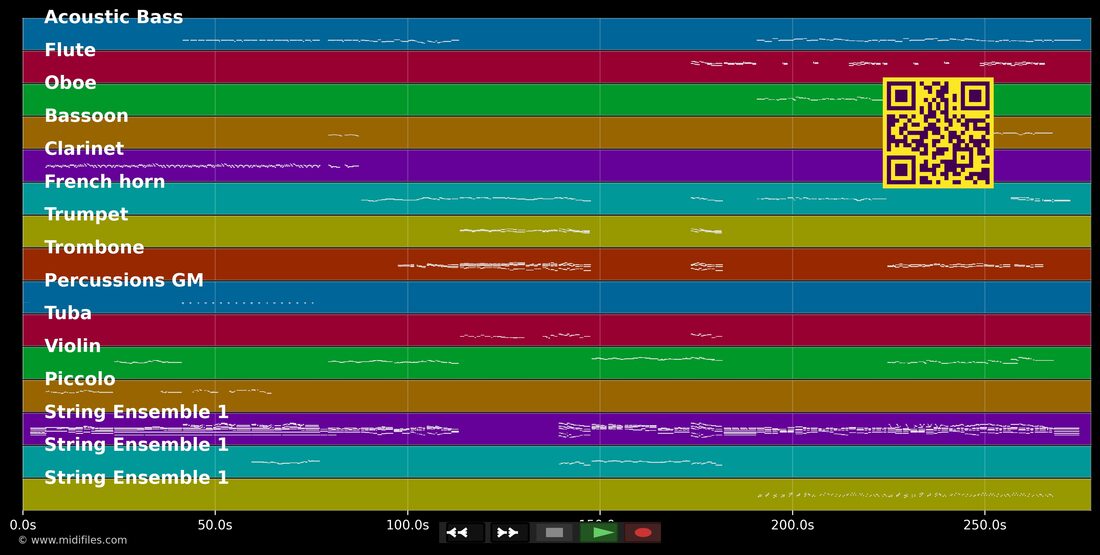The height and width of the screenshot is (555, 1100).
Task: Select the Percussions GM track label
Action: point(124,280)
